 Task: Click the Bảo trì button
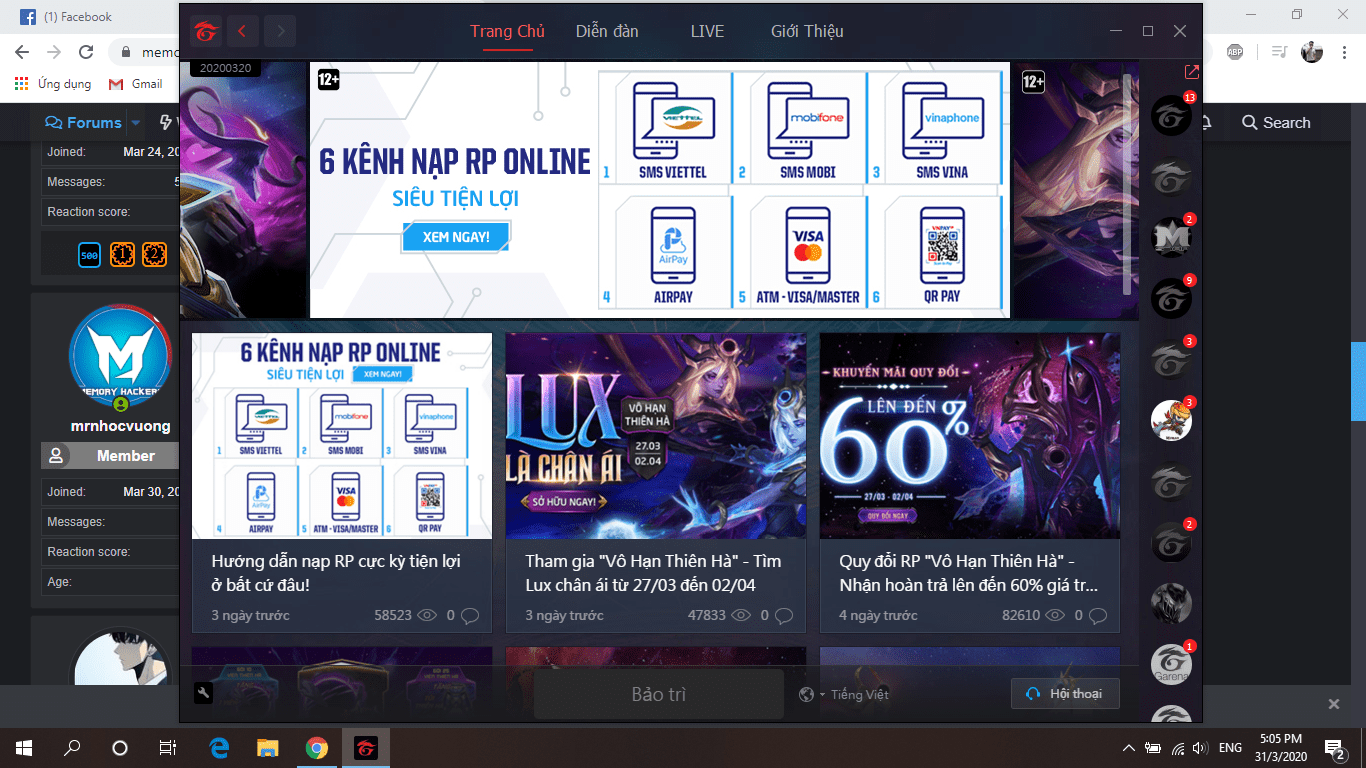click(x=659, y=695)
